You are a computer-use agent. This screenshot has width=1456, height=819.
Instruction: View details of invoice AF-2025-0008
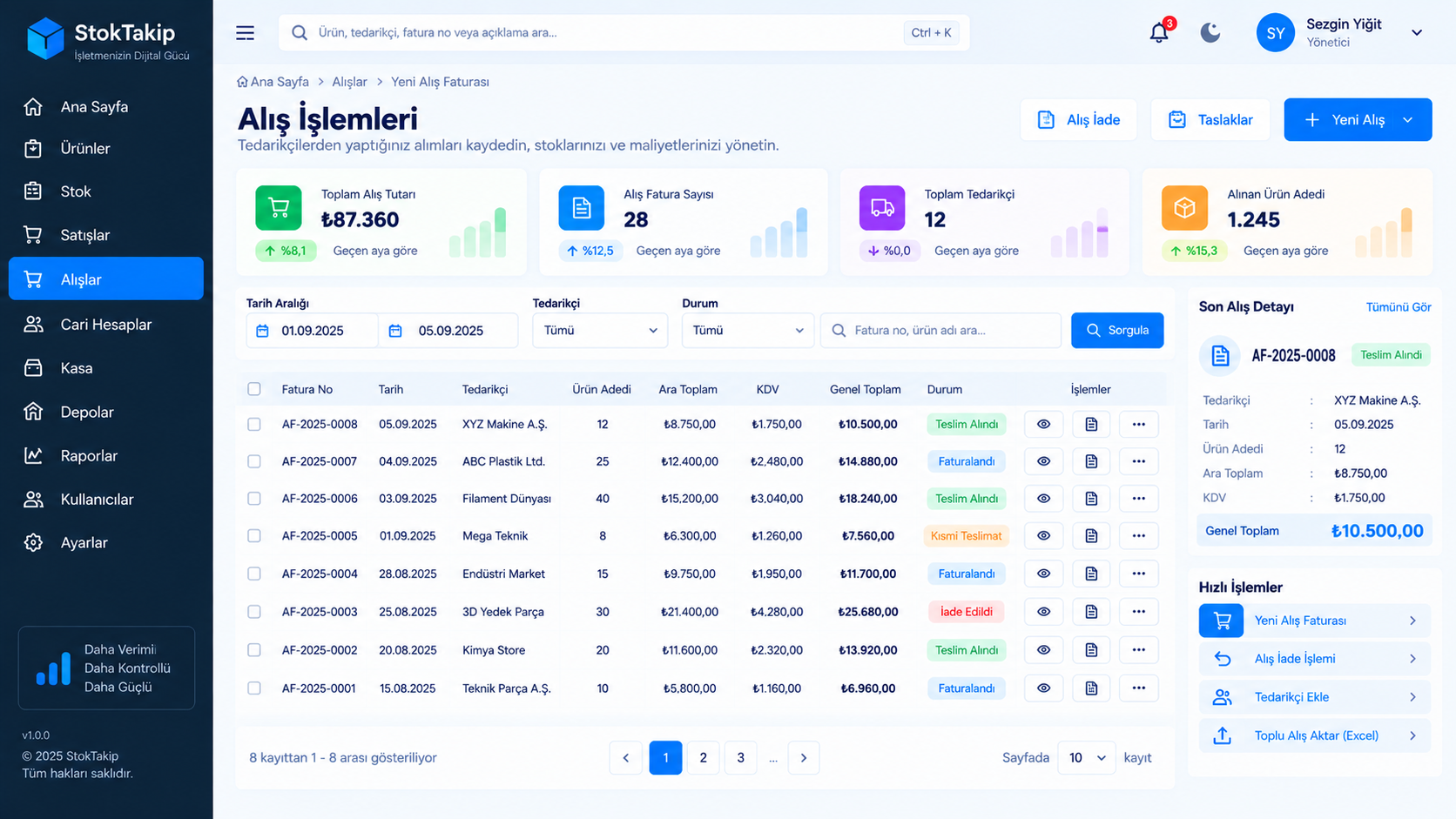point(1043,425)
